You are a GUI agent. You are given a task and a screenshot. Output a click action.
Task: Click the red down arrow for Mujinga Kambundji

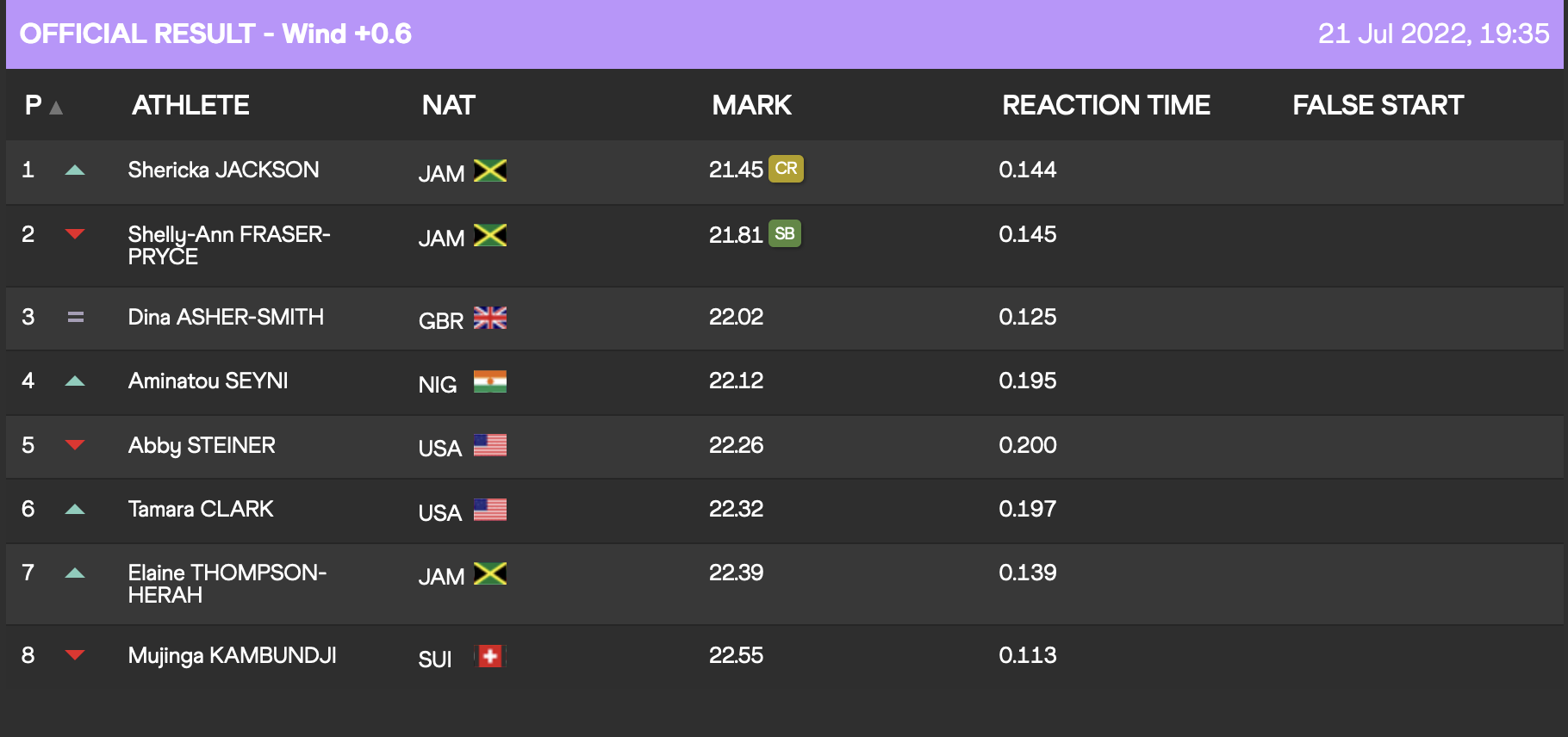click(75, 655)
